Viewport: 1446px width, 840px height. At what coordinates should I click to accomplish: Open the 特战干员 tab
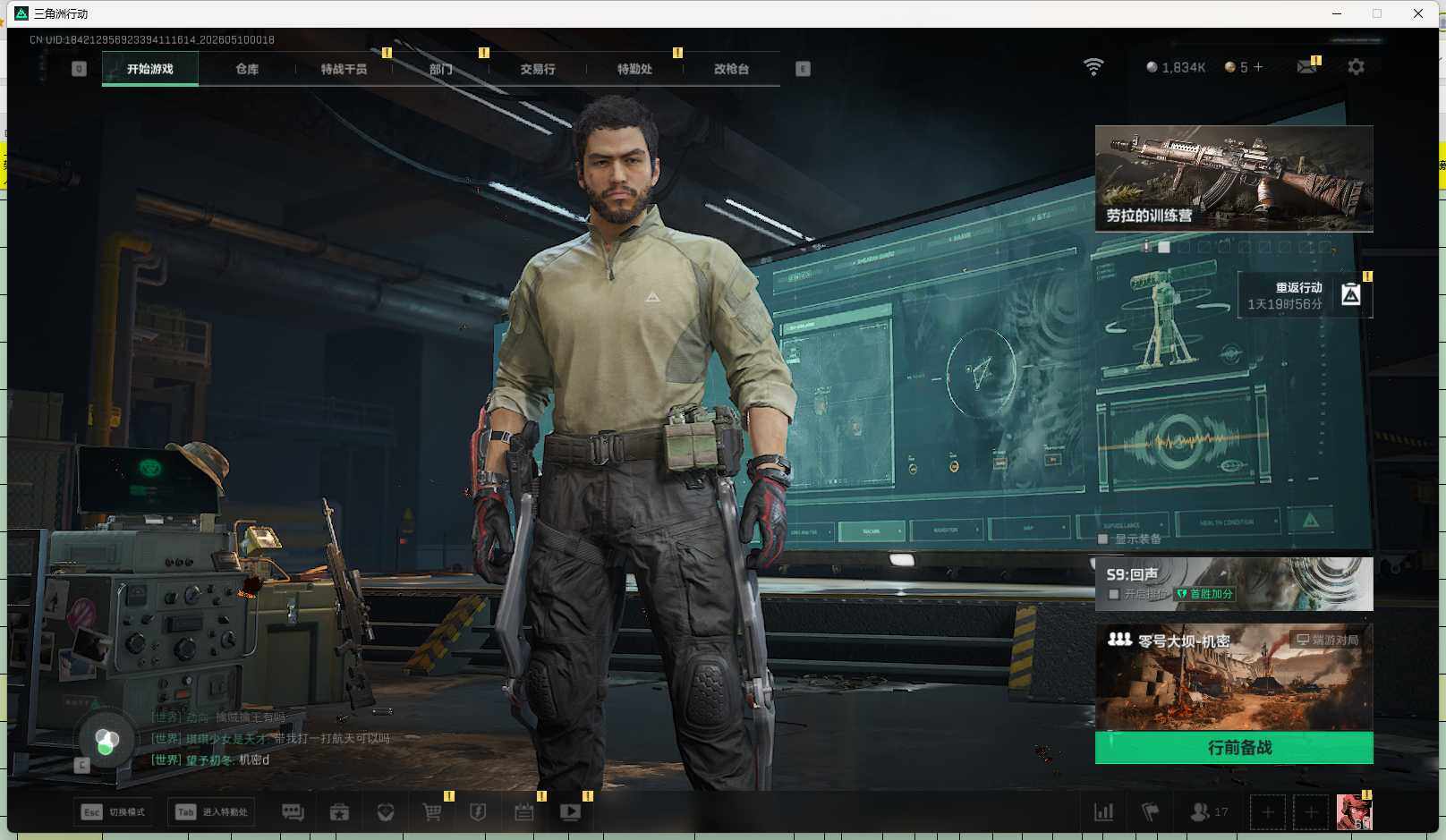(x=344, y=69)
